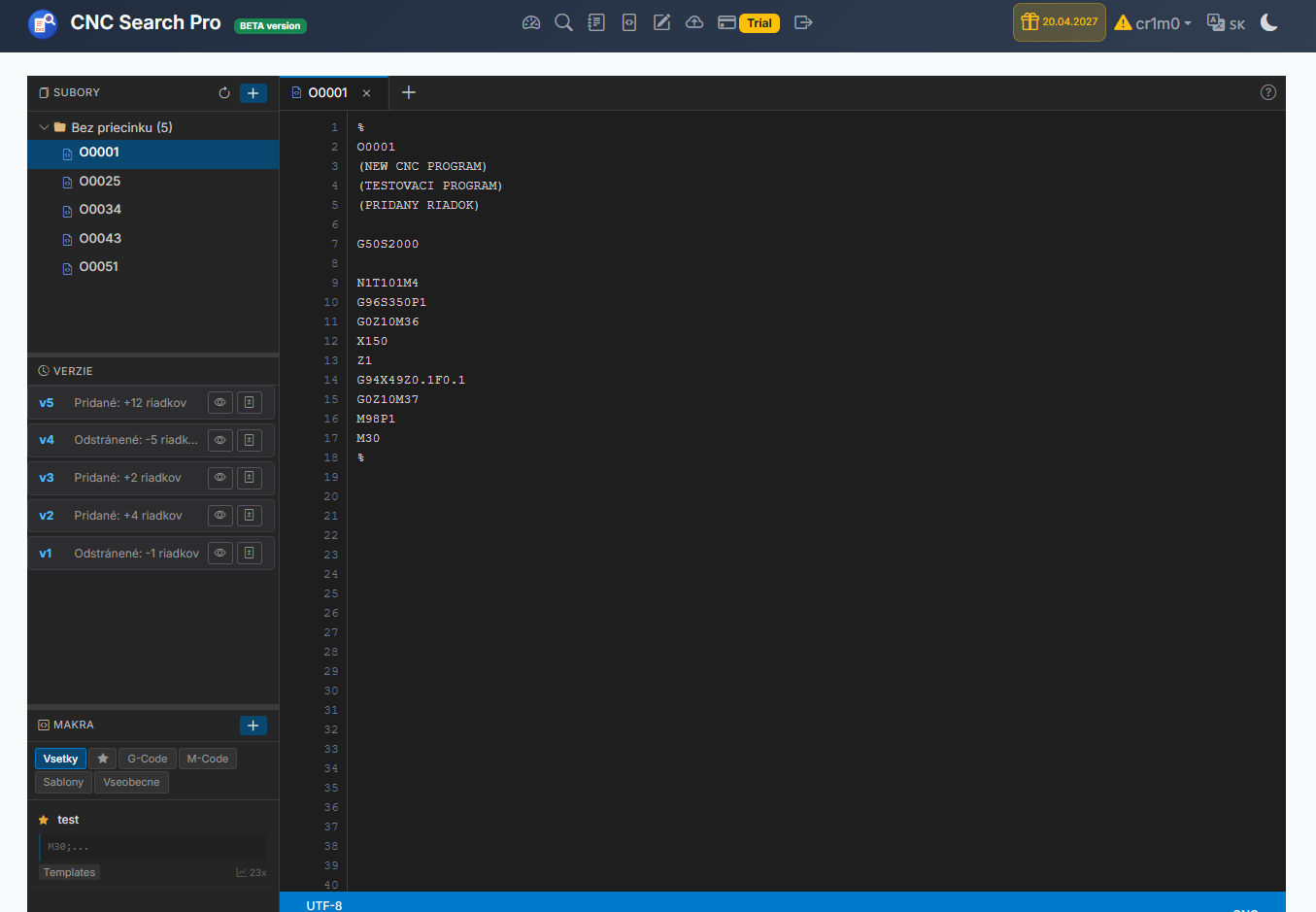Toggle dark mode with moon icon
Screen dimensions: 1316x912
click(x=1269, y=22)
